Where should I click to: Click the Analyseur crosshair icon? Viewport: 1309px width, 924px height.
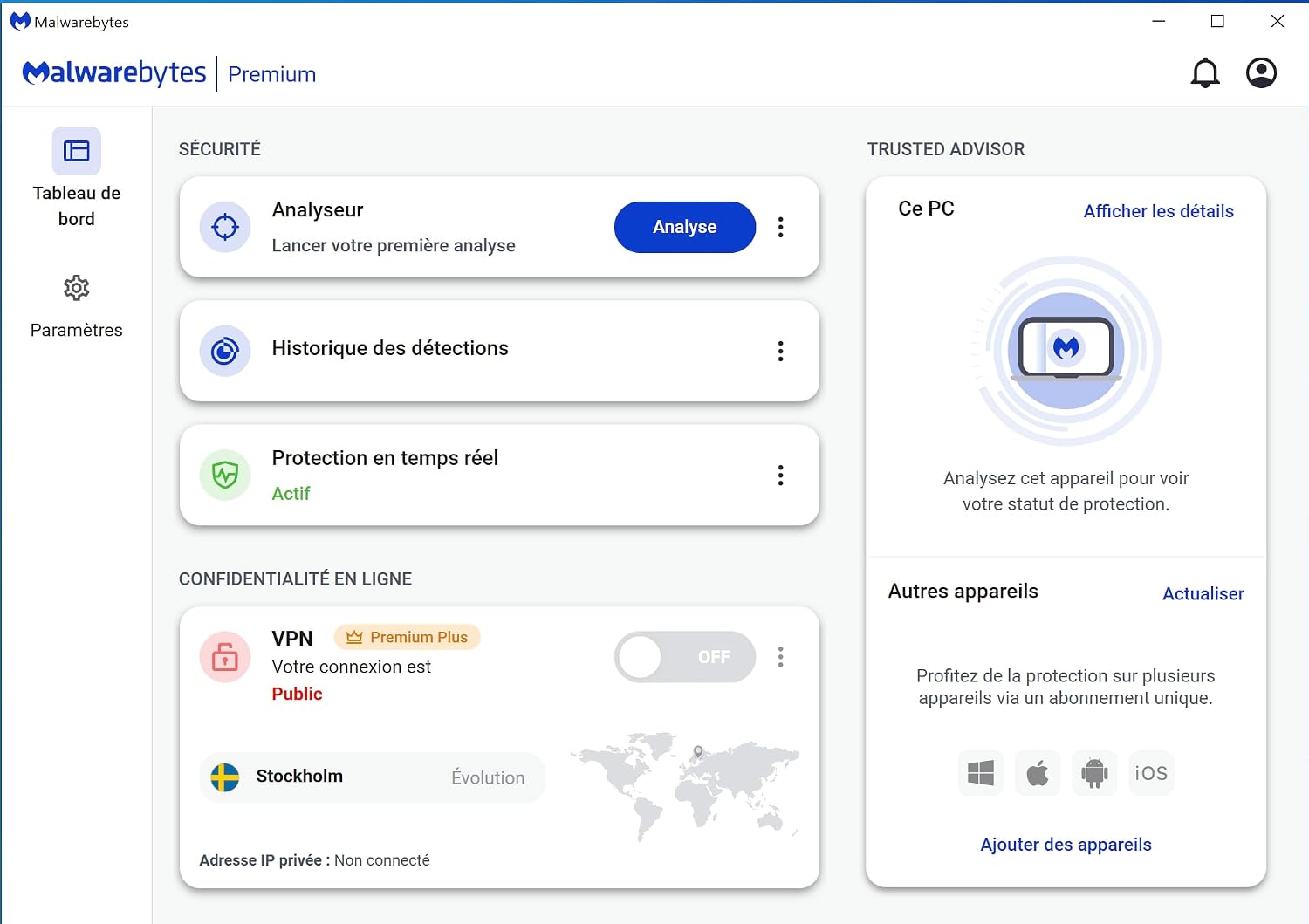click(225, 227)
